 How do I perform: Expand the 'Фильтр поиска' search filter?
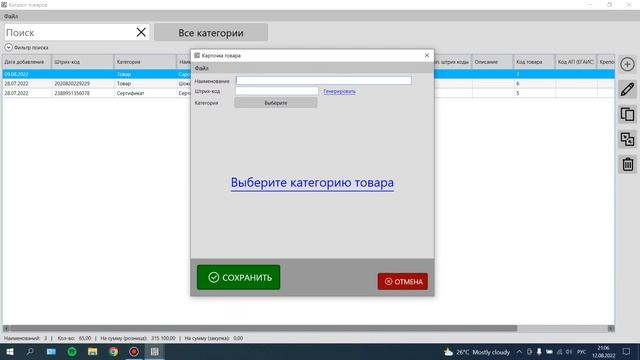click(9, 47)
